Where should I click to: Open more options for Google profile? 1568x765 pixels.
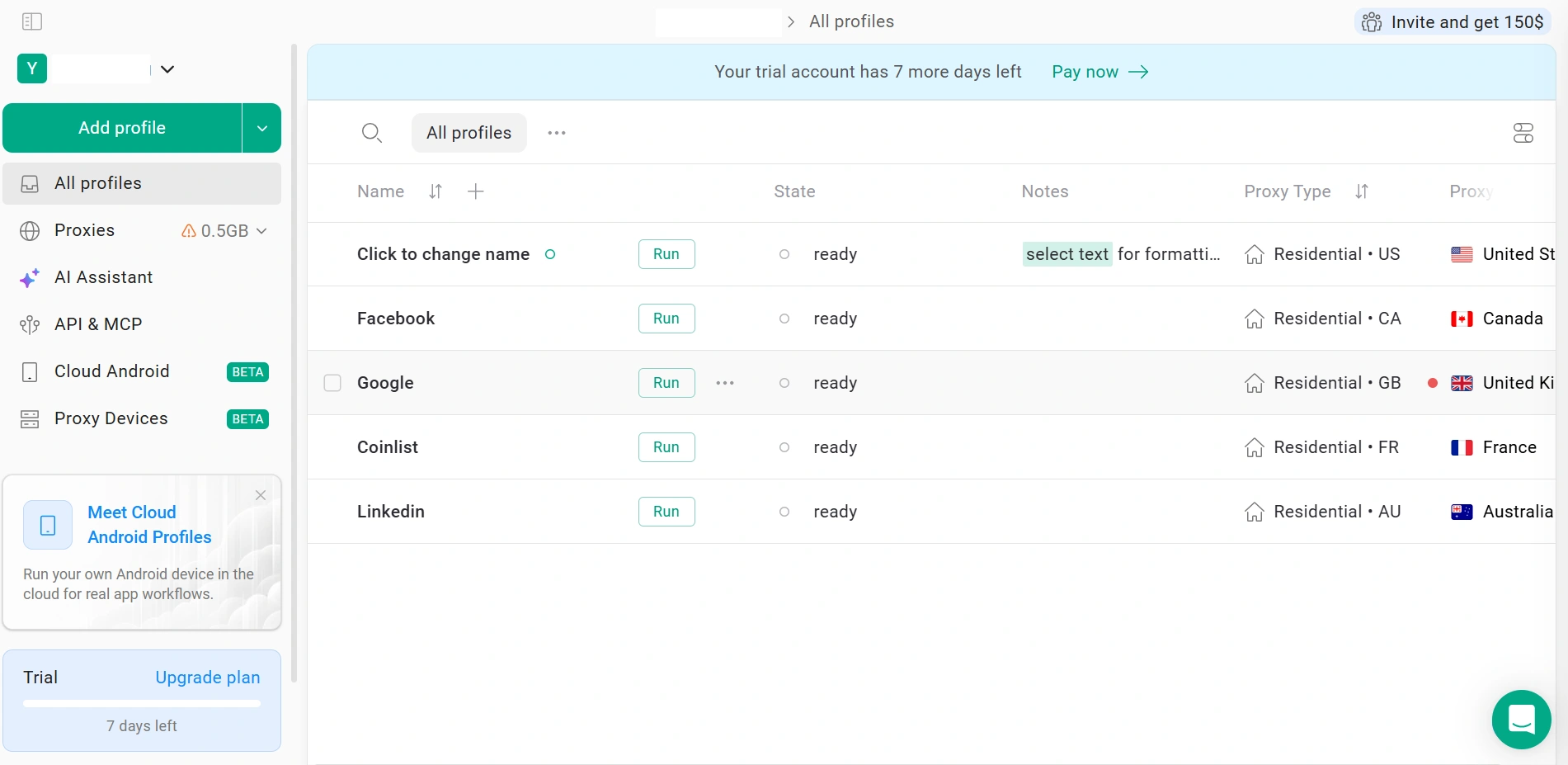(725, 383)
